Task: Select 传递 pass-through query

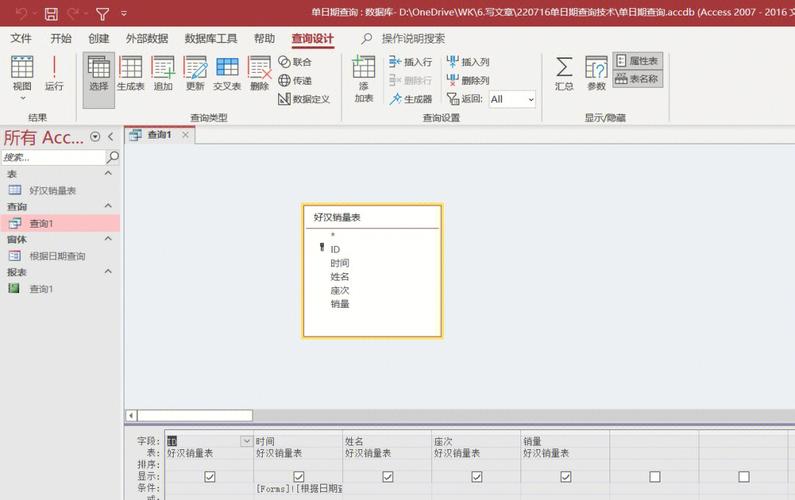Action: 295,81
